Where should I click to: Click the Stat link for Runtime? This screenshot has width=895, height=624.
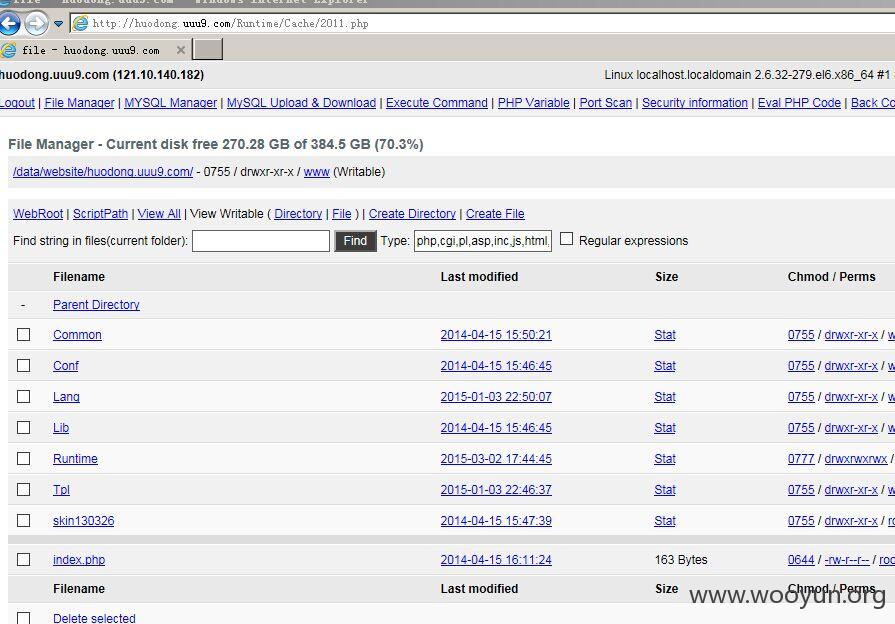point(665,459)
